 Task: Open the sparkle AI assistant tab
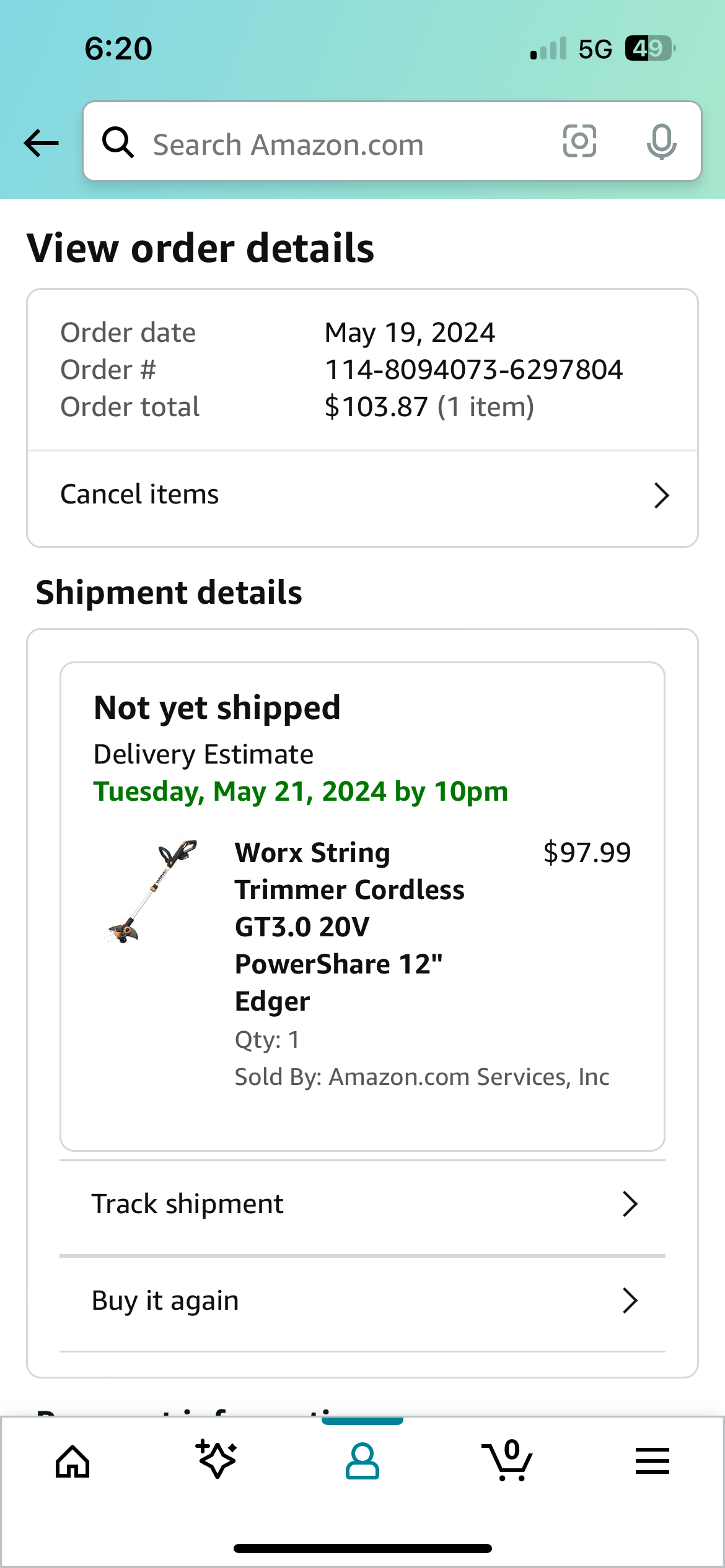pos(217,1460)
